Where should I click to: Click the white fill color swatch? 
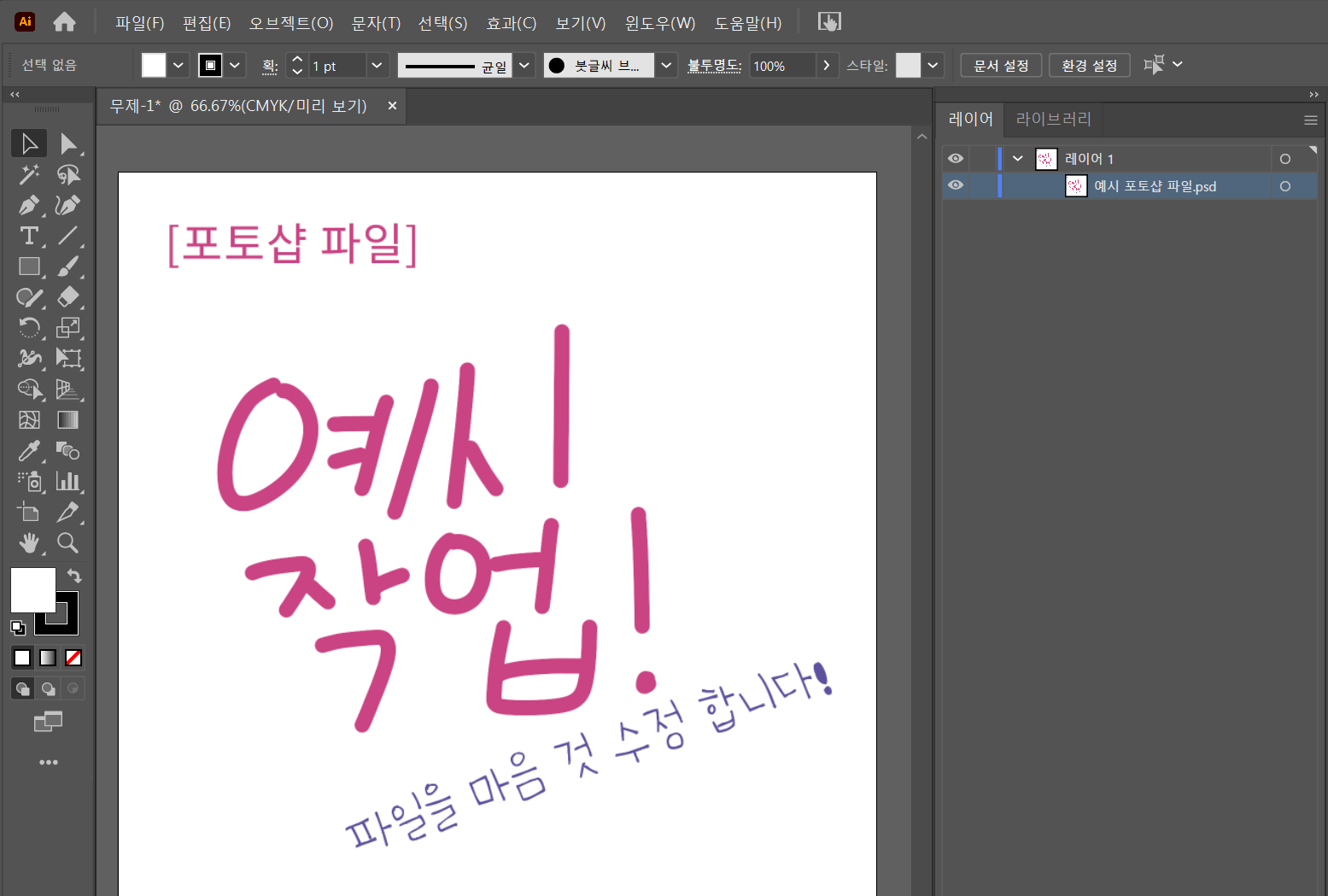point(32,589)
